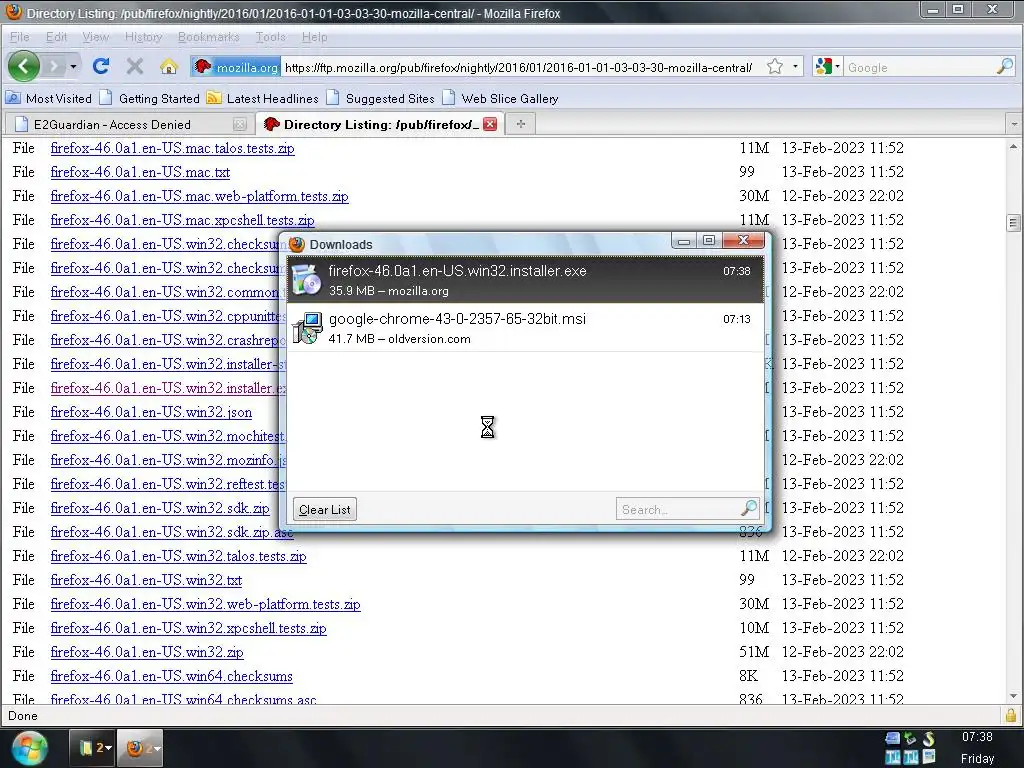Screen dimensions: 1024x768
Task: Select firefox-46.0a1.en-US.win32.installer.exe download entry
Action: click(x=525, y=280)
